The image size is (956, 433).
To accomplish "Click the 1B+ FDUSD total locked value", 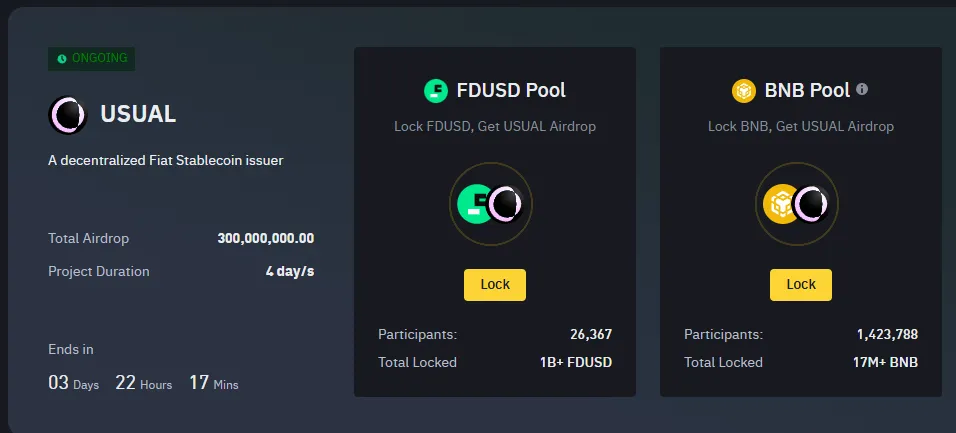I will click(575, 362).
